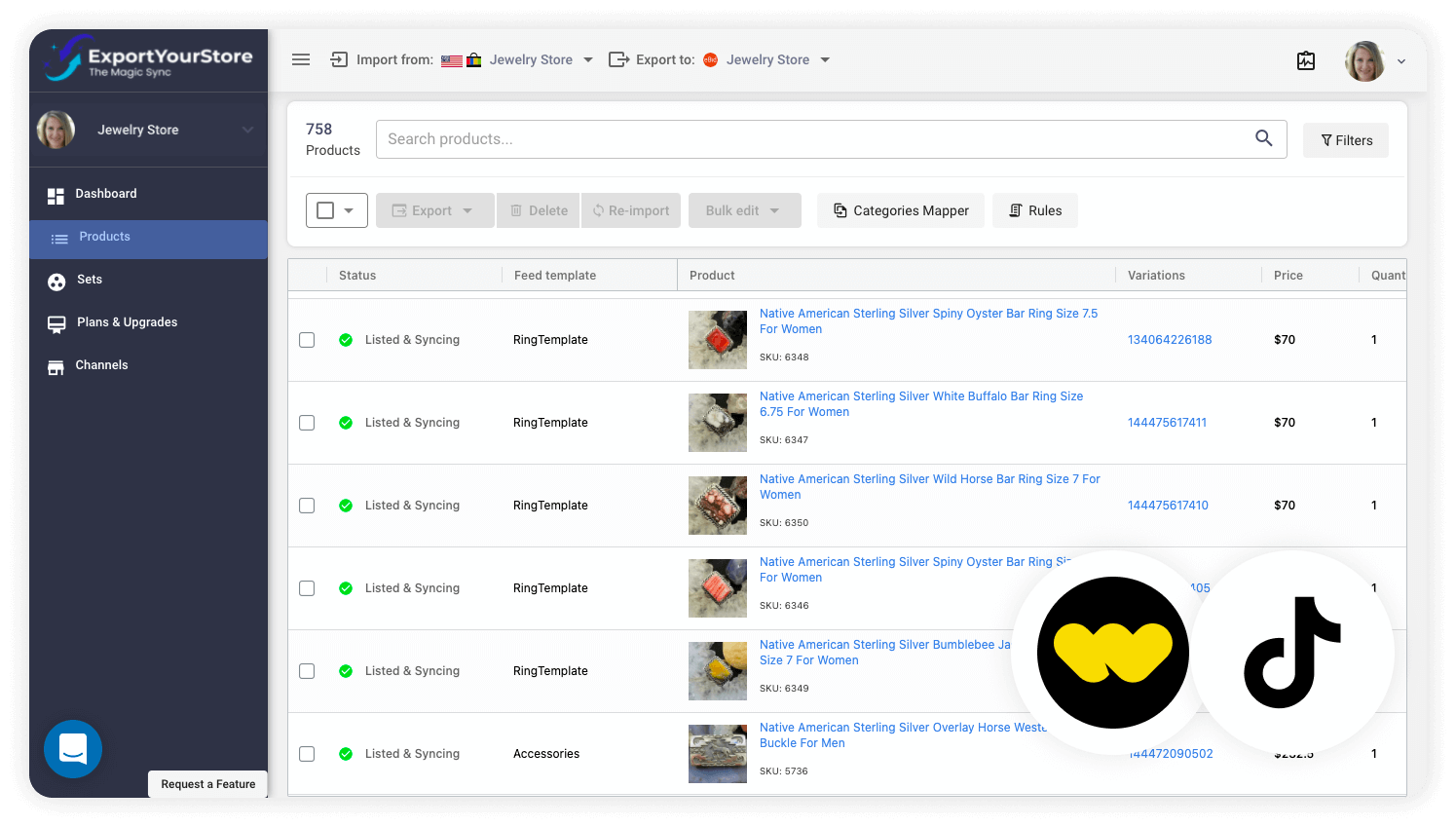Expand the sidebar Jewelry Store chevron
The width and height of the screenshot is (1456, 827).
point(247,130)
